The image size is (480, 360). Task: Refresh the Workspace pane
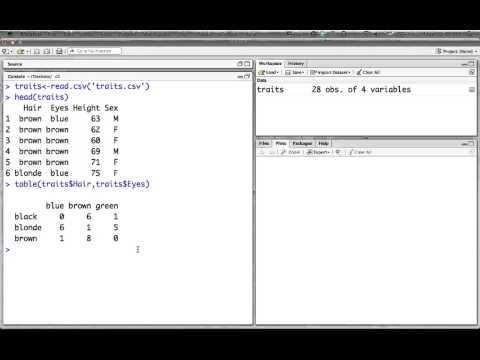click(x=472, y=72)
